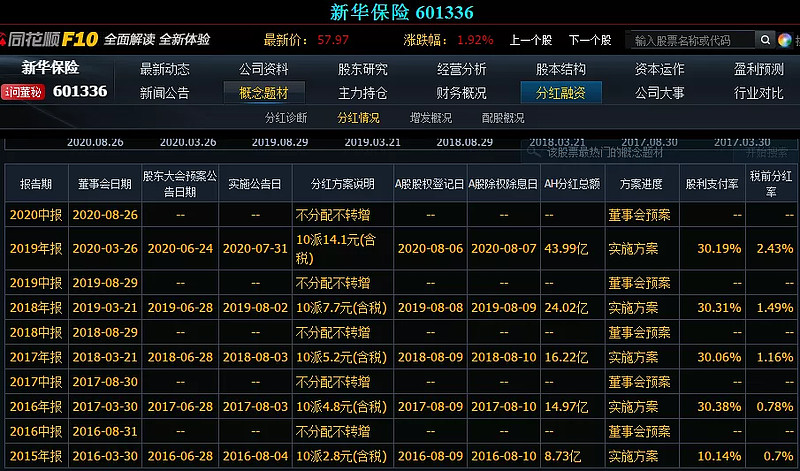Click 10派7.7元(含税) plan cell

[342, 308]
